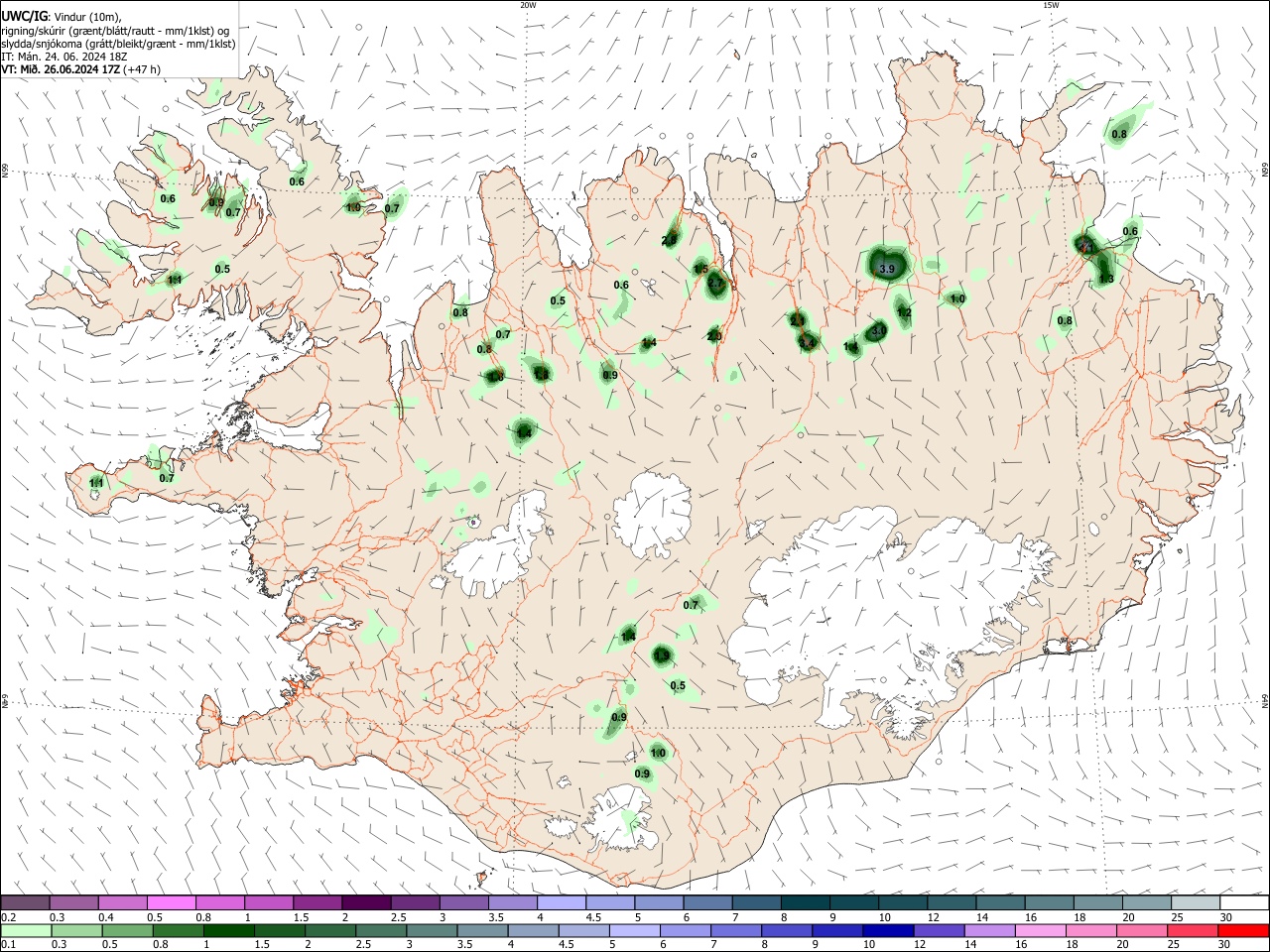Click the 0.2 label in the upper legend

pos(9,917)
